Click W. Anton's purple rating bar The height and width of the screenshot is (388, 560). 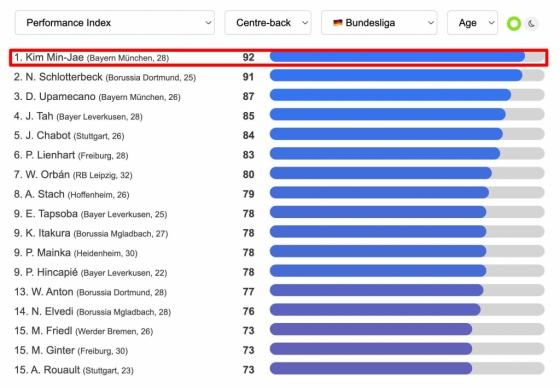point(407,290)
